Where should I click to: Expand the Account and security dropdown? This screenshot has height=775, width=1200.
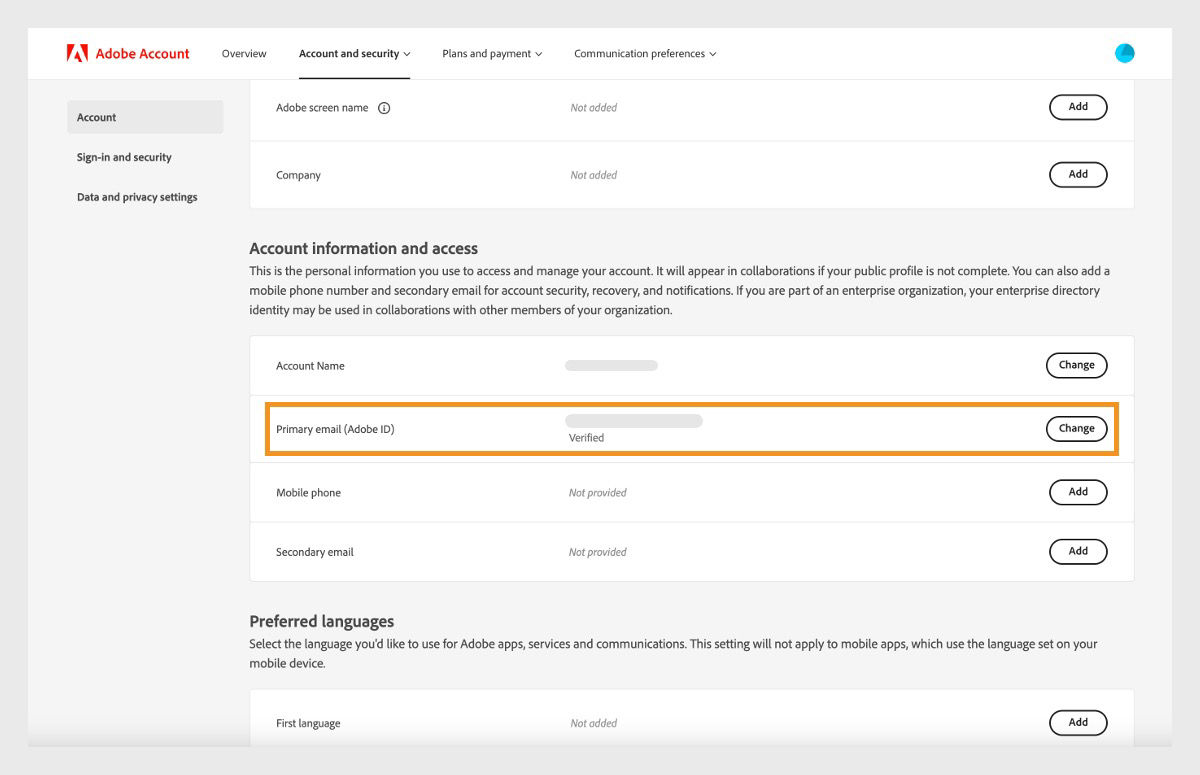click(354, 54)
